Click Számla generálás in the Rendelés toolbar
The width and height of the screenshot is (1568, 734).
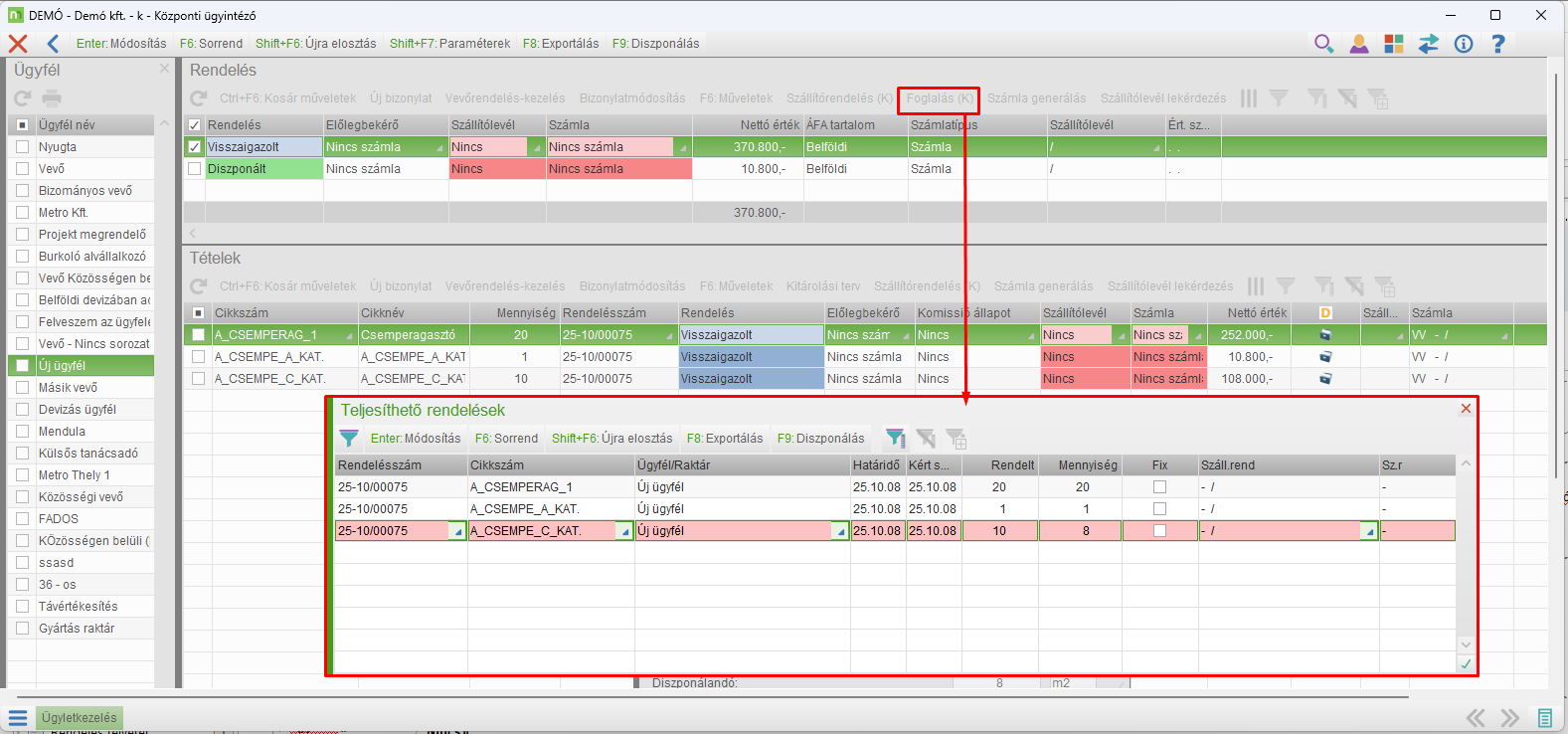[1037, 98]
